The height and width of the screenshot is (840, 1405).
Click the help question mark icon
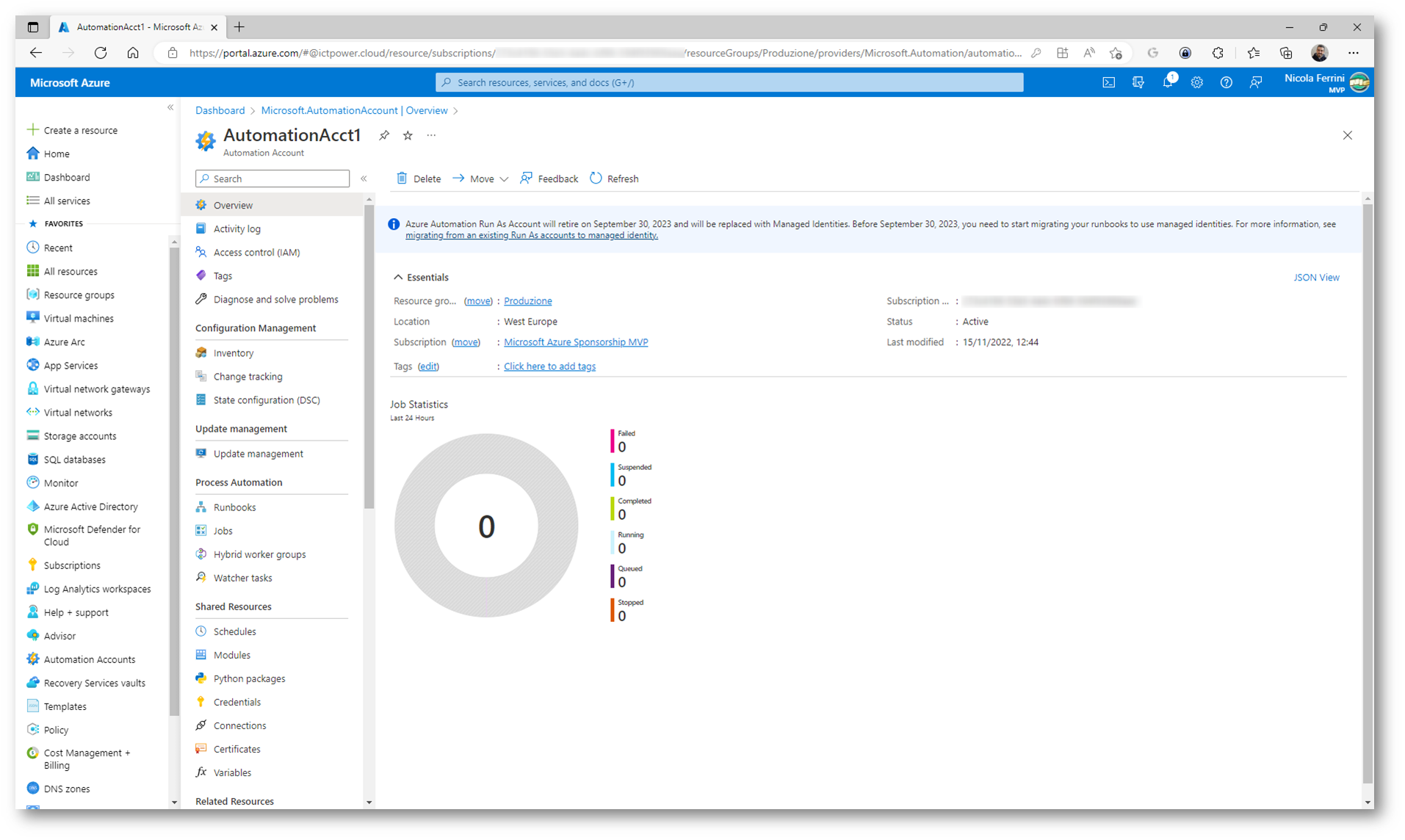pos(1226,83)
